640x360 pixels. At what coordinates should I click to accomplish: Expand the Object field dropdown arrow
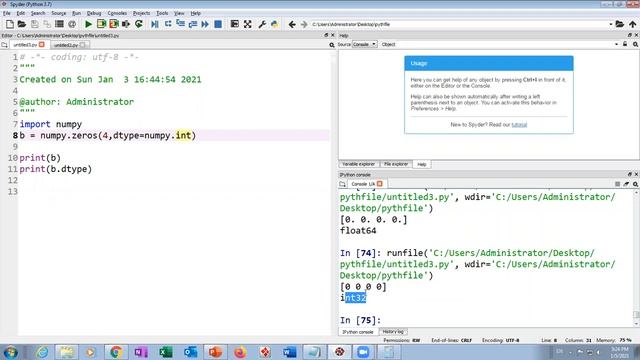point(616,44)
